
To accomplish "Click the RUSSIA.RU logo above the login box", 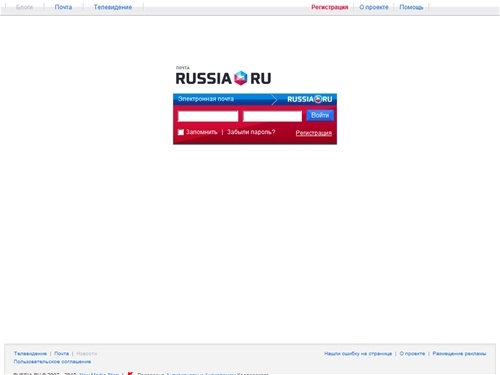I will 223,78.
